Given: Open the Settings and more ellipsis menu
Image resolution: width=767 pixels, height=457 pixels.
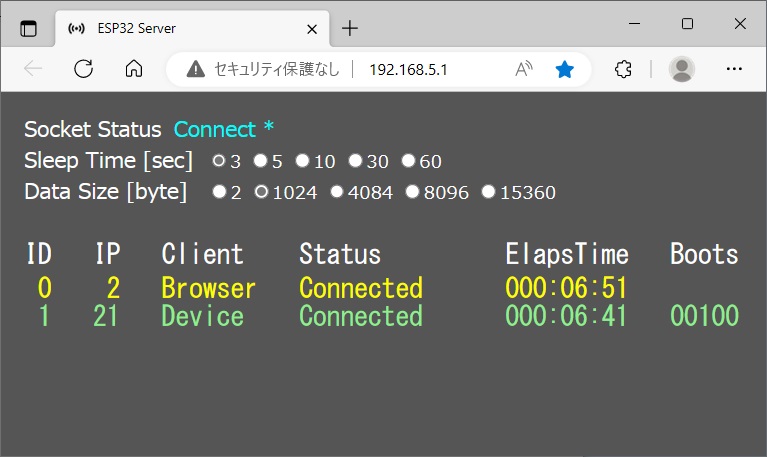Looking at the screenshot, I should coord(734,69).
